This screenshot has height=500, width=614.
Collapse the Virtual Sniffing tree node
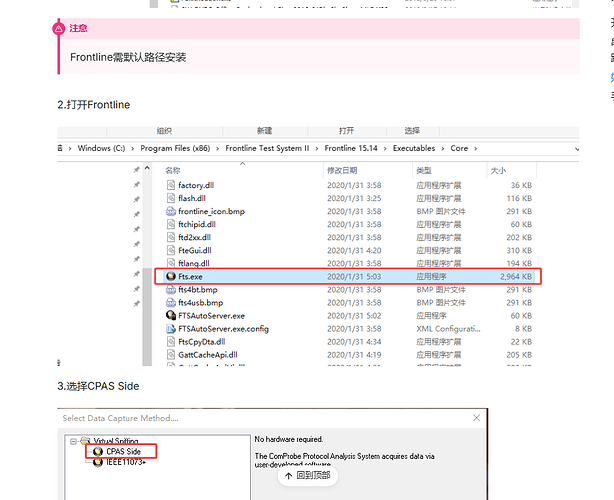click(73, 441)
